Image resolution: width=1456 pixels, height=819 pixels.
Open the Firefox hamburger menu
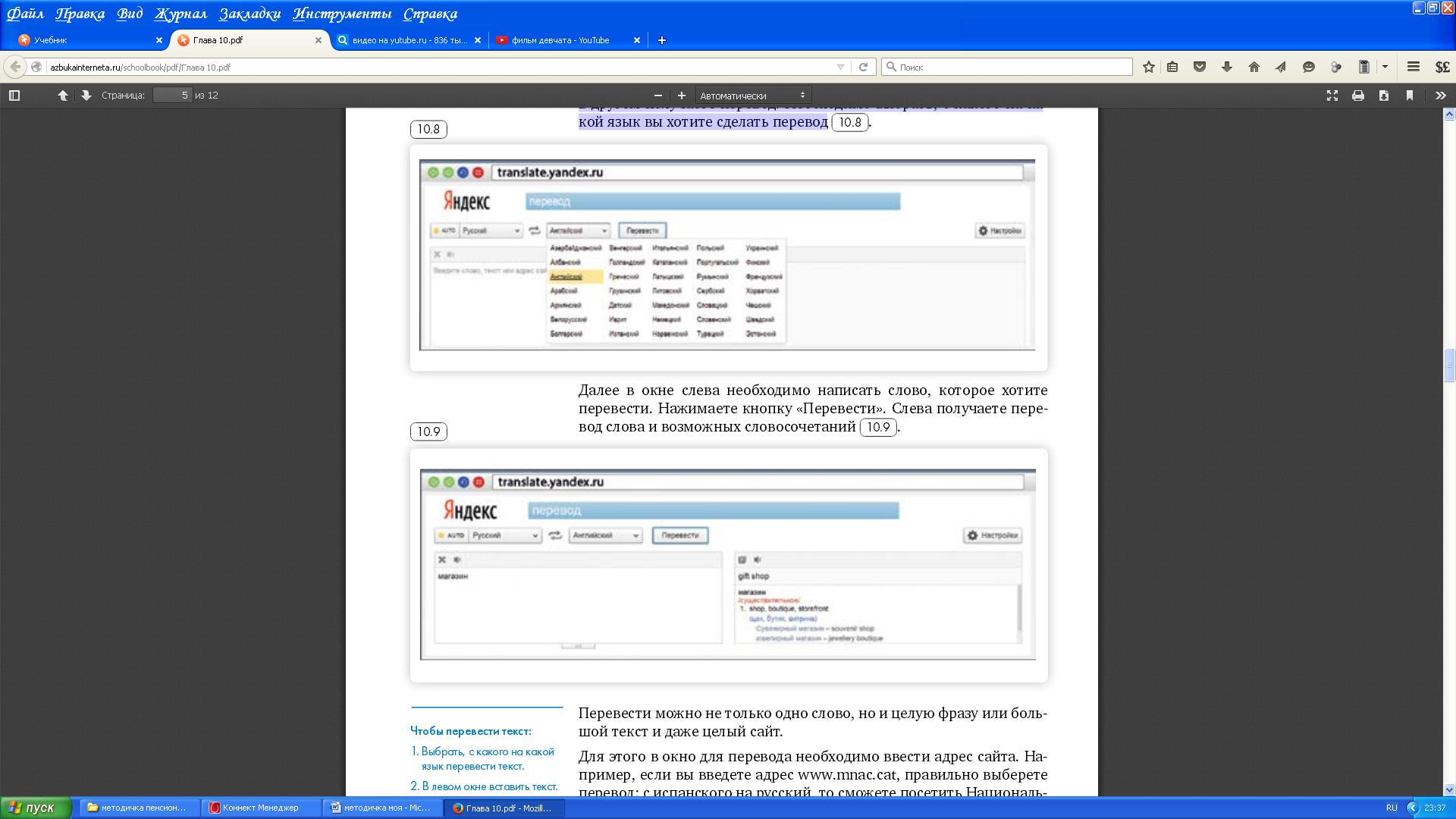[1414, 67]
